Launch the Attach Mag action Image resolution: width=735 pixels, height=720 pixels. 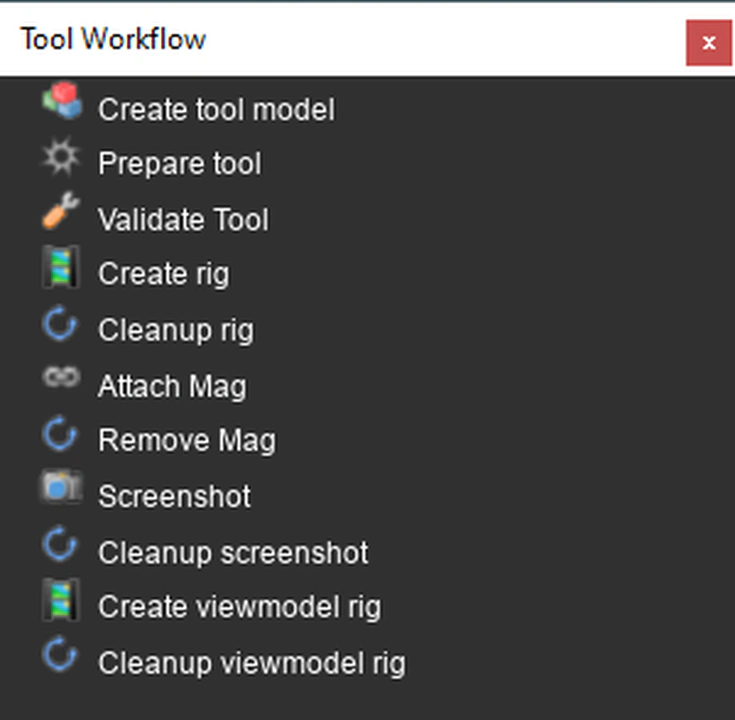point(172,386)
